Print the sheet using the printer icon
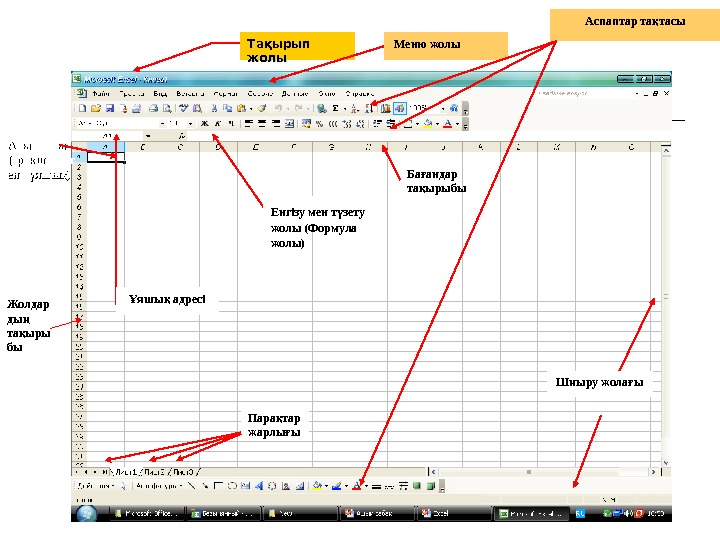This screenshot has height=540, width=720. [153, 108]
